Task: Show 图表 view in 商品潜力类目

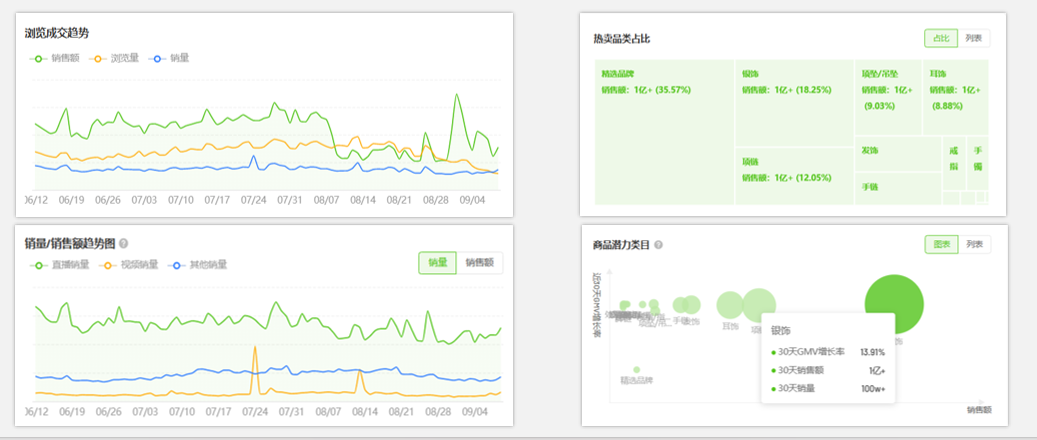Action: (x=941, y=244)
